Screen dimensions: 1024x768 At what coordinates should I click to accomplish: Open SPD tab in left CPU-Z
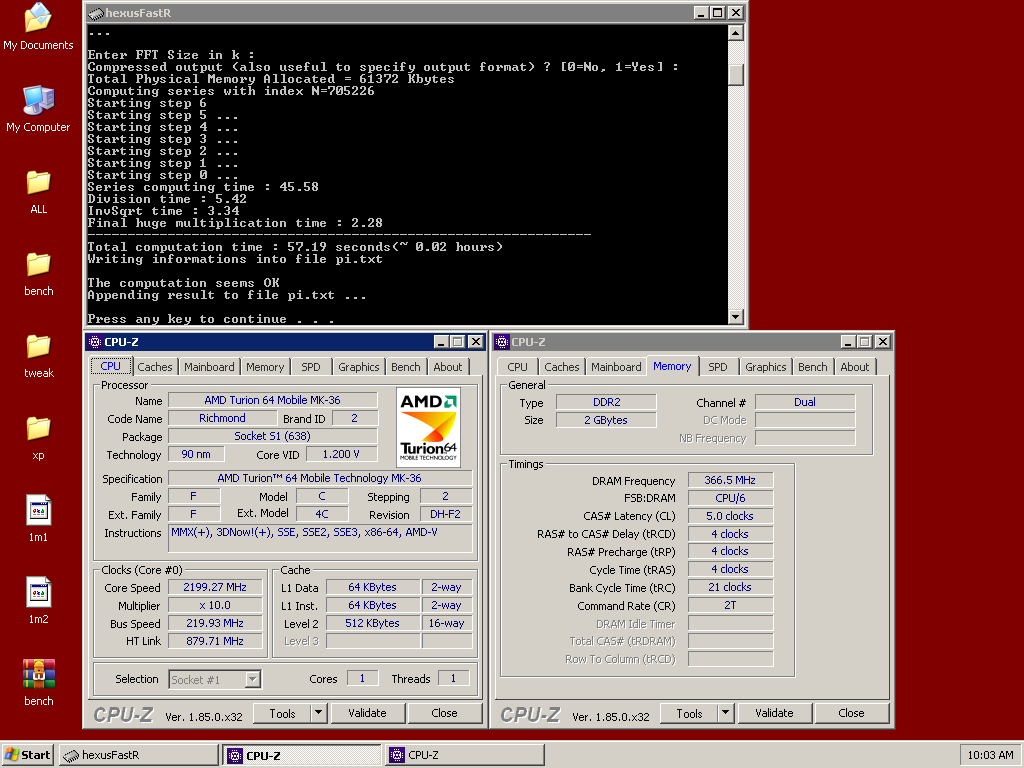311,367
